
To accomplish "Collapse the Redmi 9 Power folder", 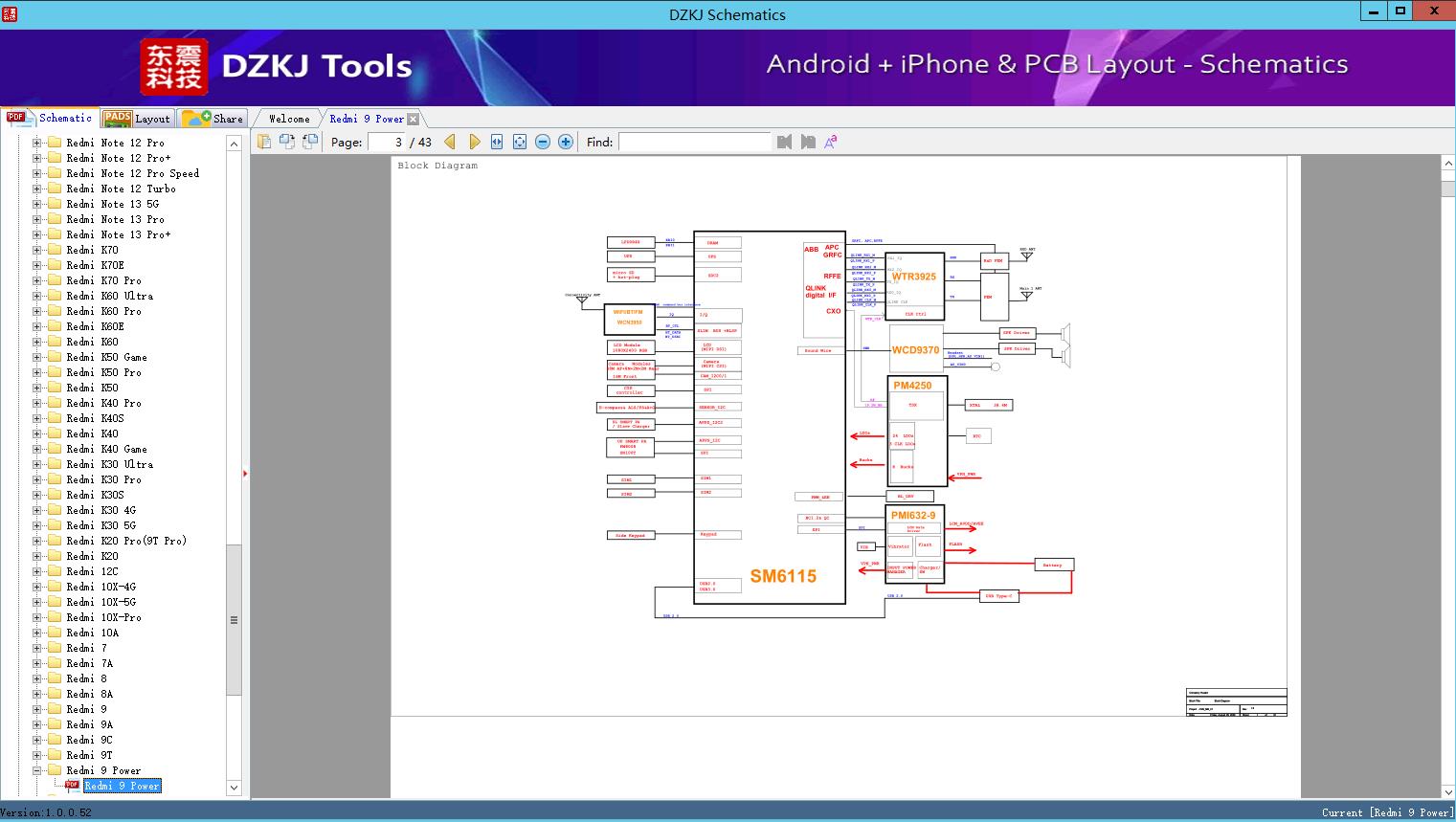I will tap(34, 770).
